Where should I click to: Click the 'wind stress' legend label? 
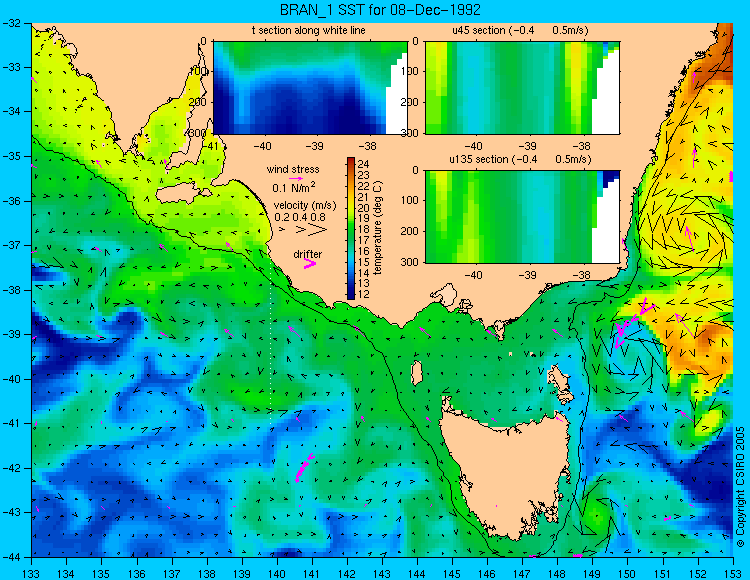click(293, 169)
